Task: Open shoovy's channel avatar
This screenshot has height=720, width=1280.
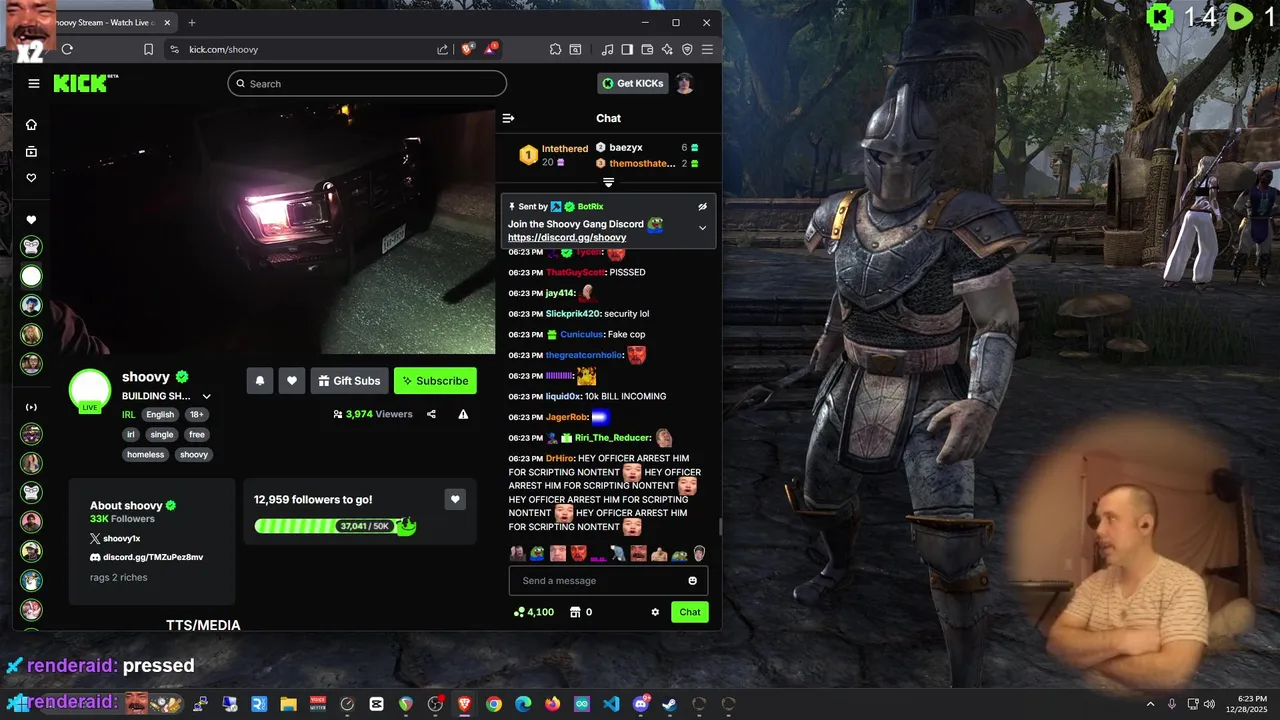Action: [90, 390]
